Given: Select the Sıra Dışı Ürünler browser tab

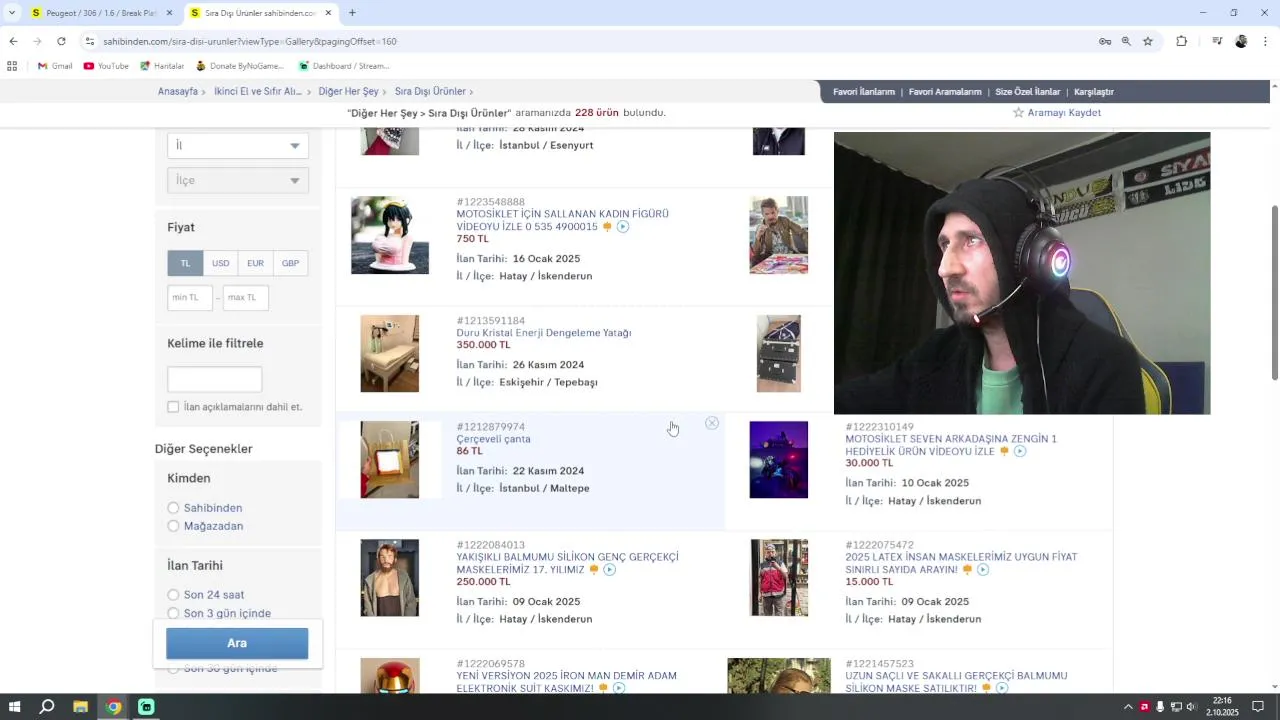Looking at the screenshot, I should pyautogui.click(x=260, y=13).
